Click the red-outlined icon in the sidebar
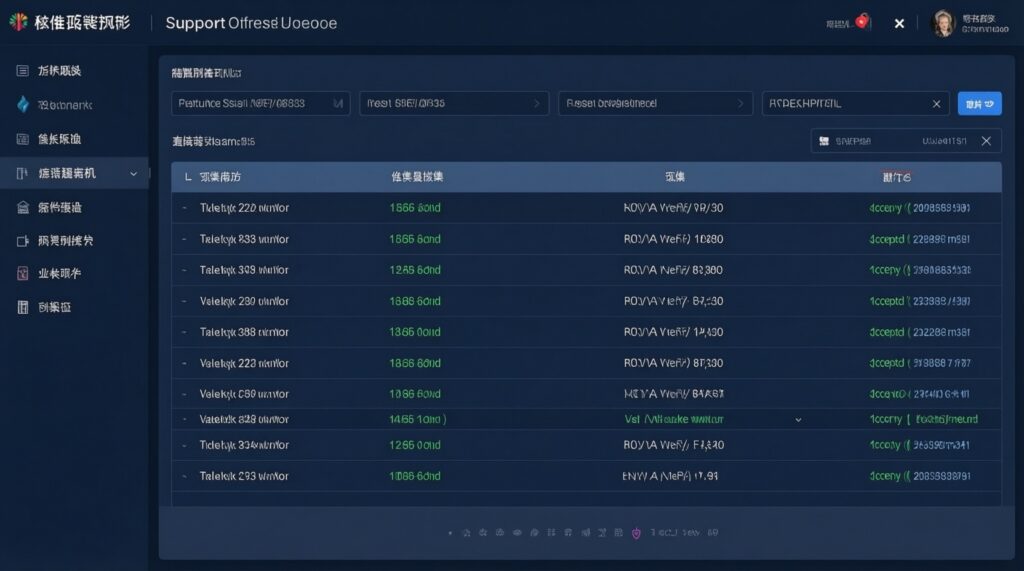 [x=23, y=273]
